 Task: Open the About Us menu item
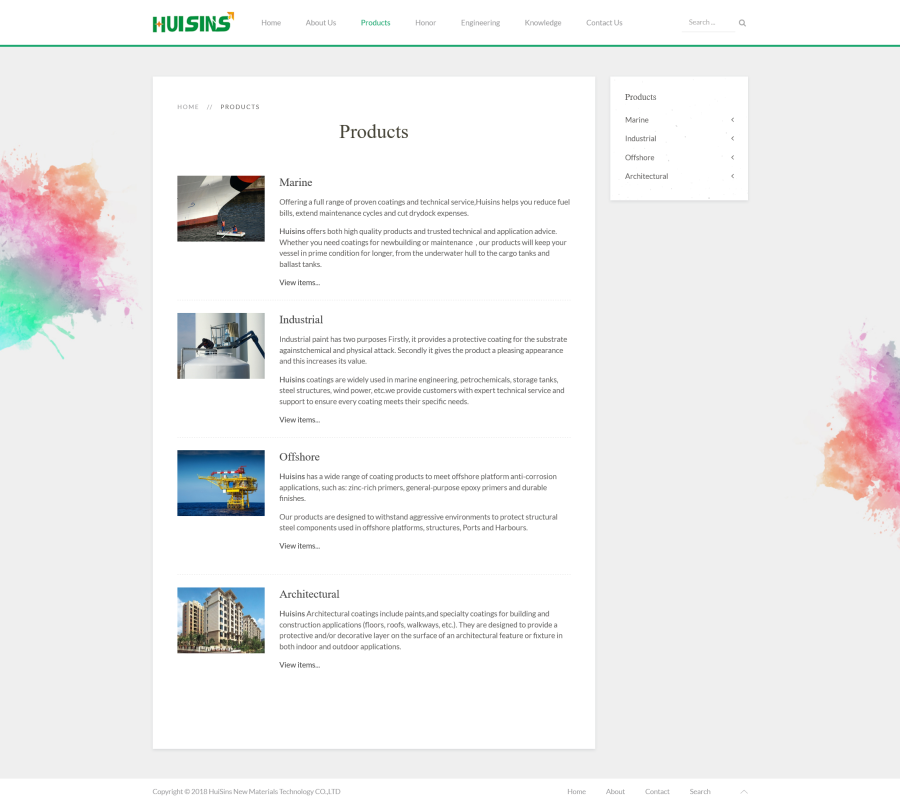pos(320,23)
